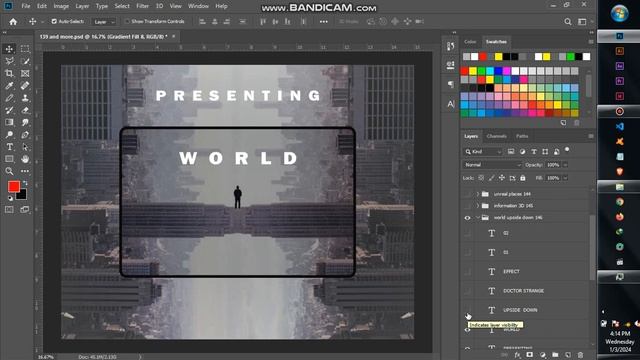This screenshot has height=360, width=640.
Task: Select the Dodge tool
Action: [x=9, y=135]
